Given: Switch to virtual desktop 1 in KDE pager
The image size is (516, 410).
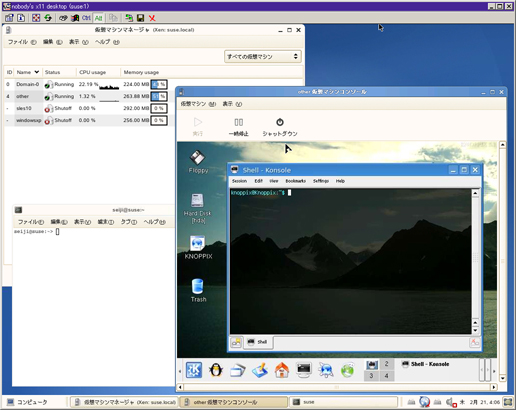Looking at the screenshot, I should 372,365.
